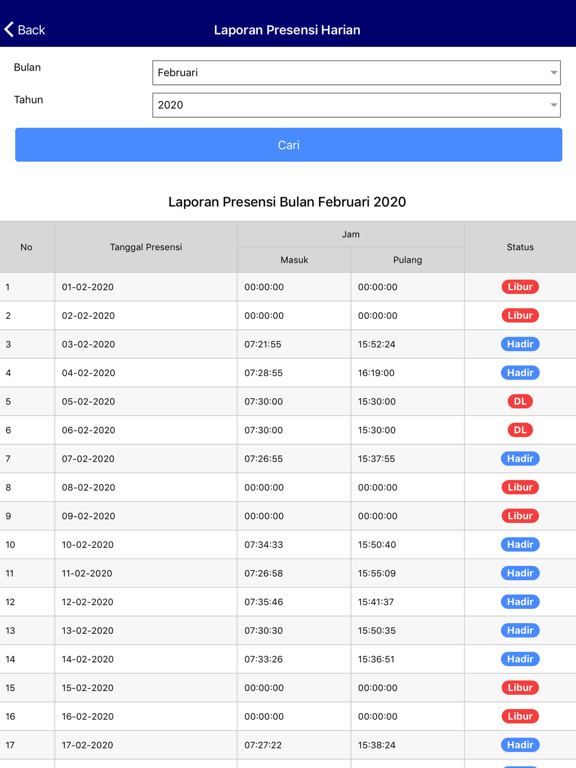Click the Tanggal Presensi column header
The height and width of the screenshot is (768, 576).
[146, 247]
